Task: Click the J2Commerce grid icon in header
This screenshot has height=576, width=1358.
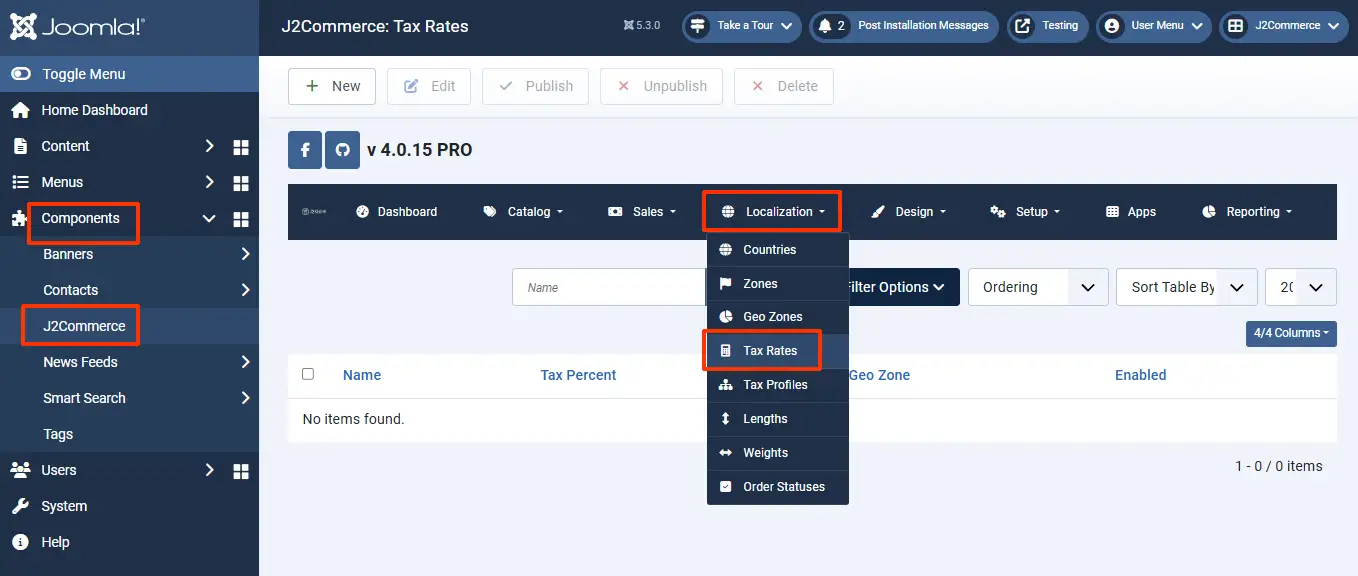Action: 1236,26
